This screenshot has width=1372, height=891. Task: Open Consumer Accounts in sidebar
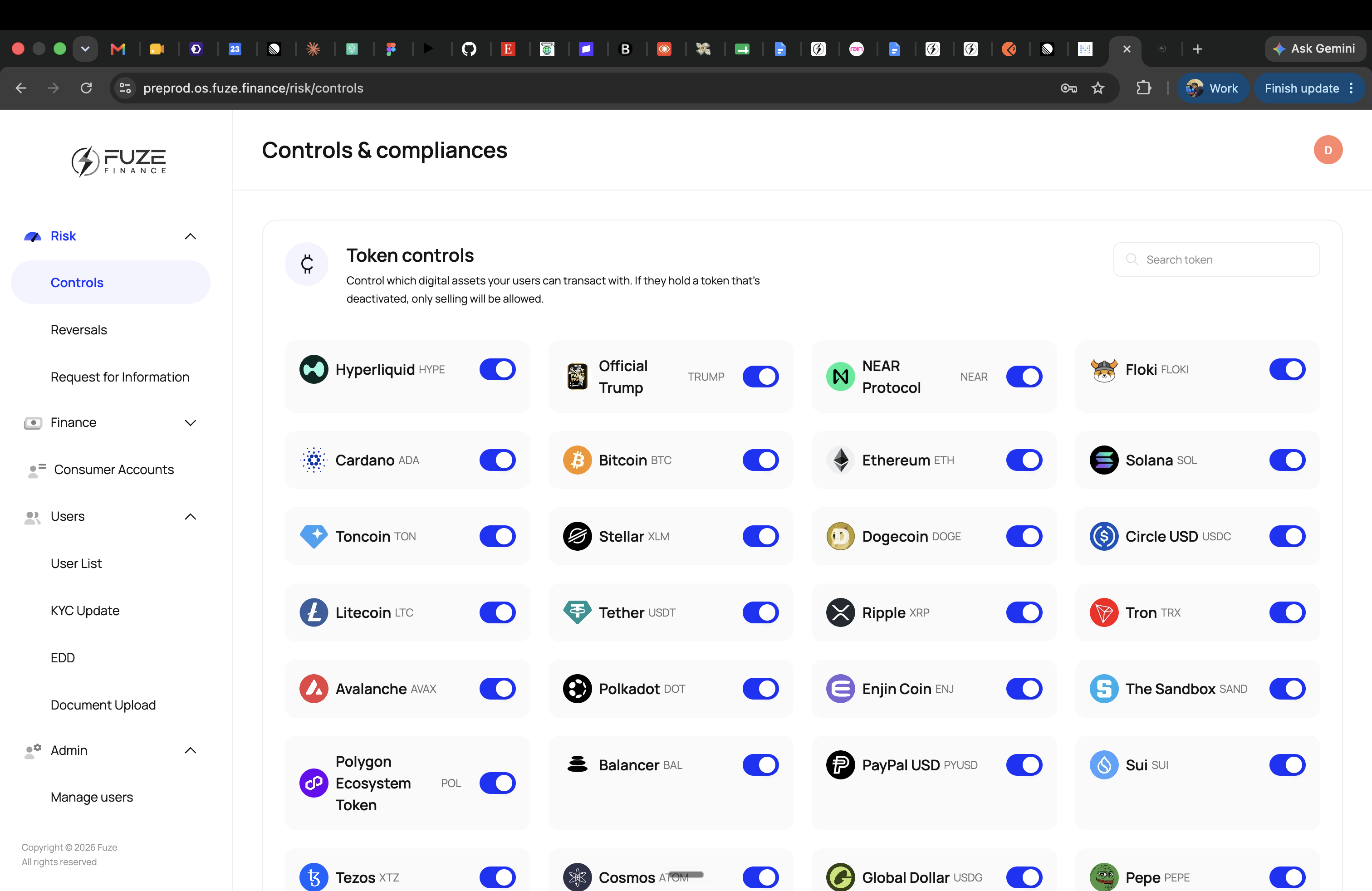point(113,470)
